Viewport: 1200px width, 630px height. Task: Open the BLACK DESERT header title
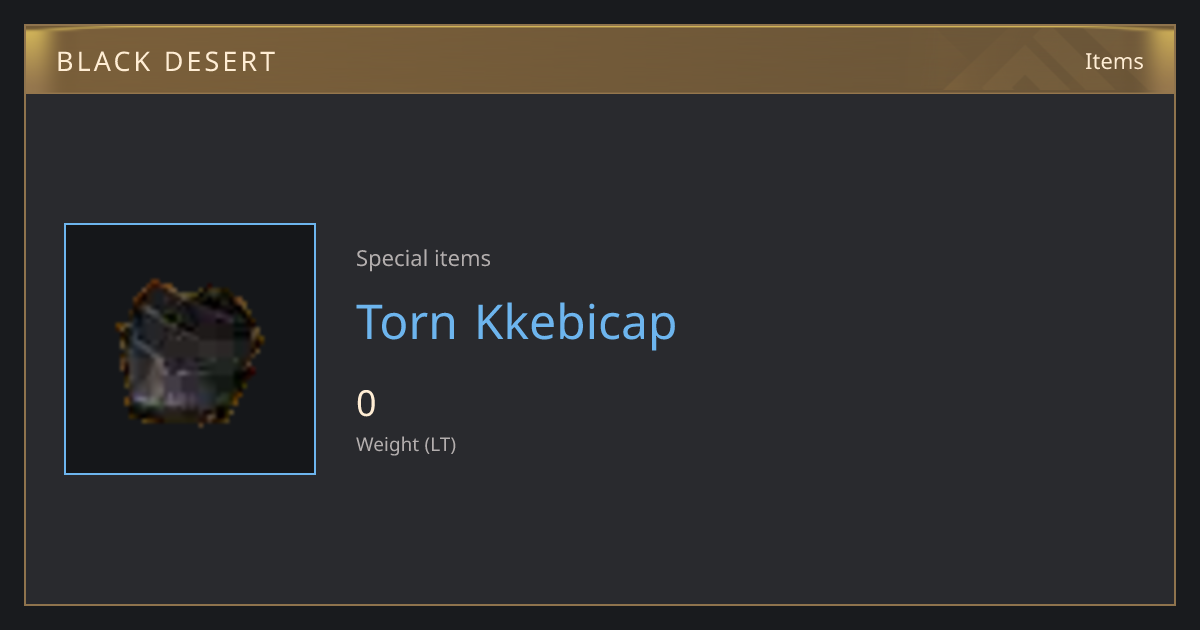(x=166, y=62)
